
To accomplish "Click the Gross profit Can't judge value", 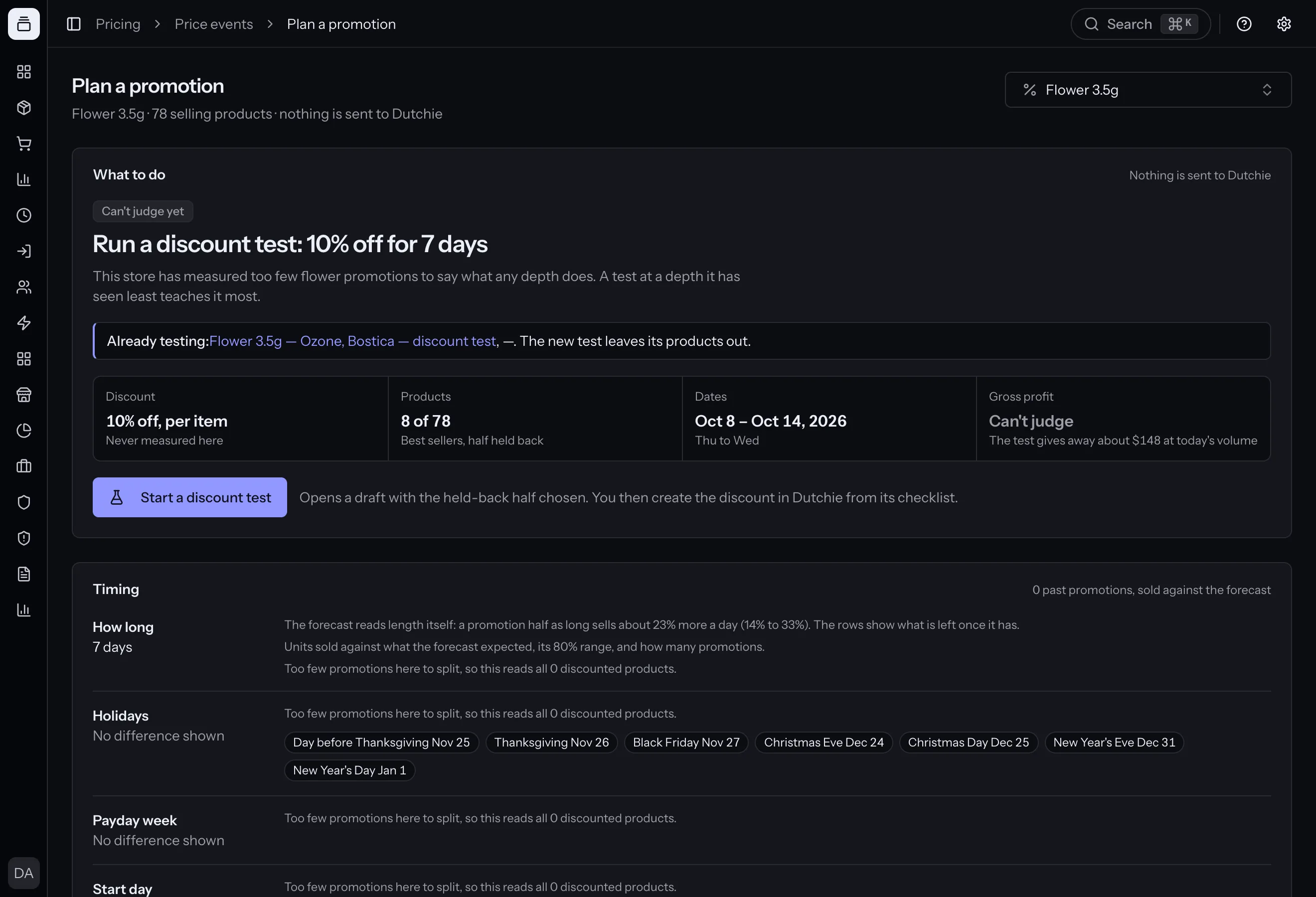I will click(x=1030, y=421).
